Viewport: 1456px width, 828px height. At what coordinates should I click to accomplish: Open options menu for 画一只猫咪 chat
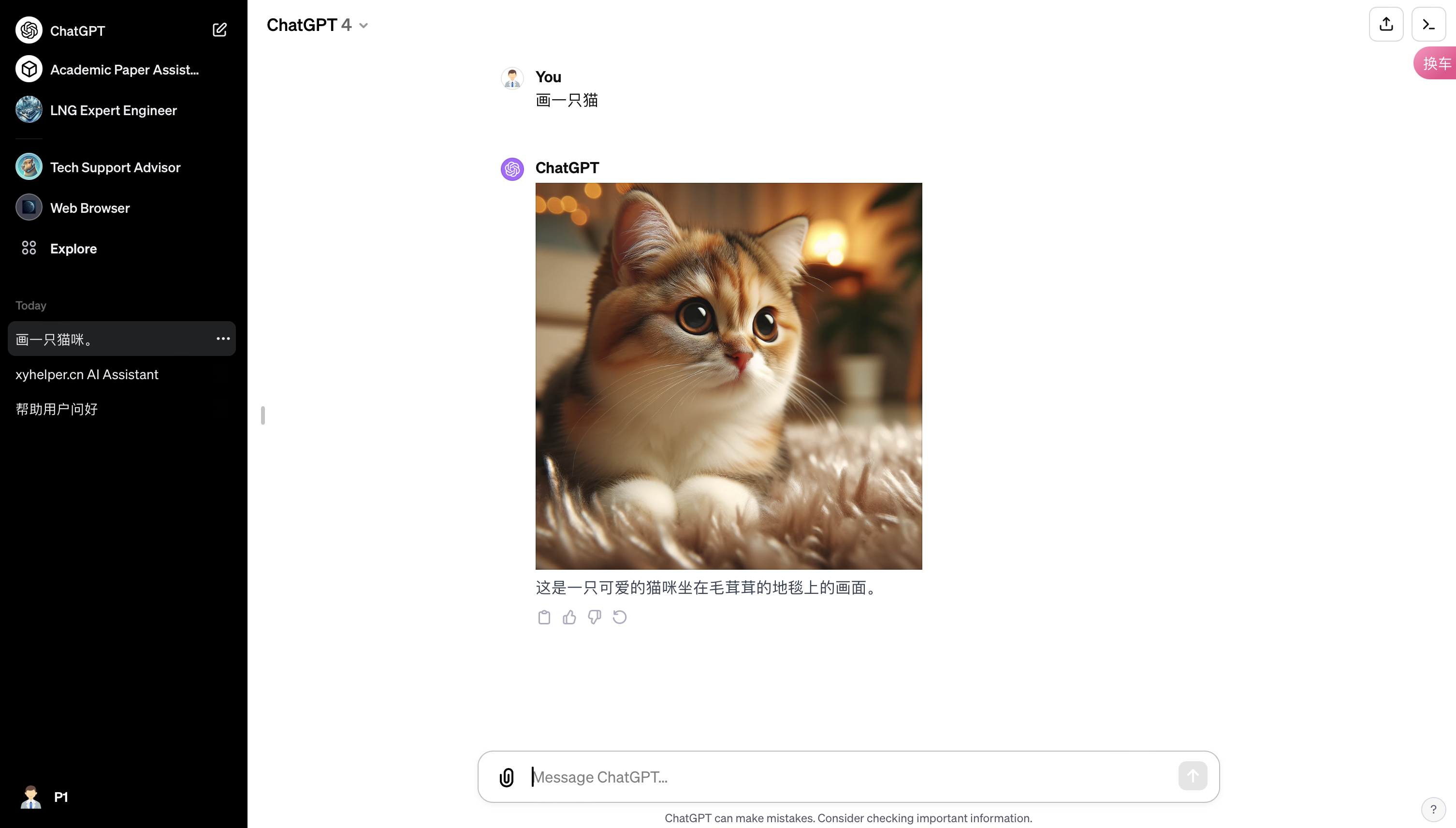point(223,339)
